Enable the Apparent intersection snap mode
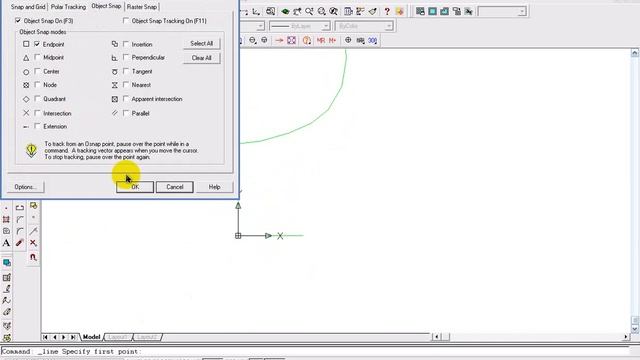The image size is (640, 360). point(126,99)
